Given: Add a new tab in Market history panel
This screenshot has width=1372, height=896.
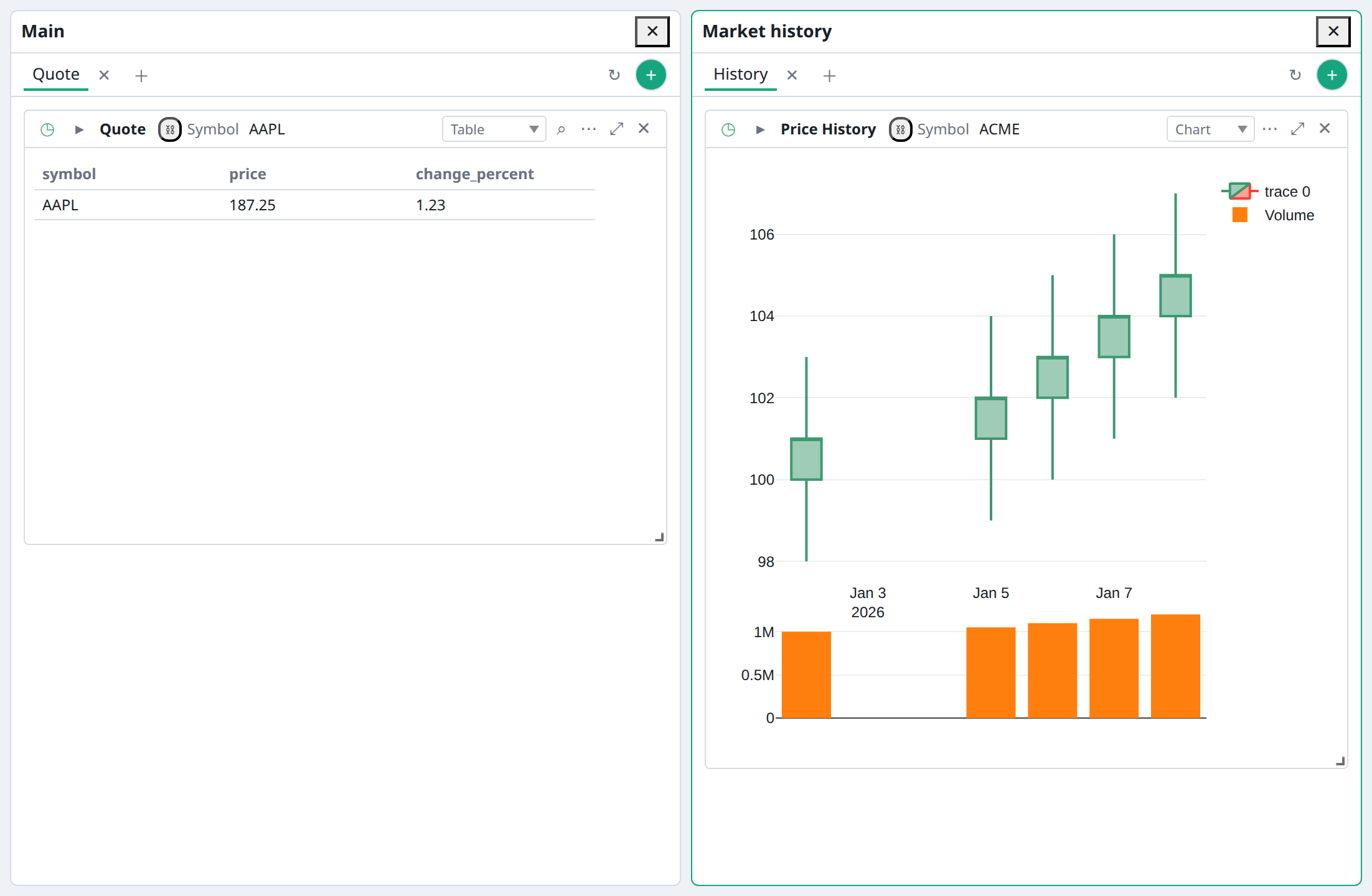Looking at the screenshot, I should [x=829, y=76].
